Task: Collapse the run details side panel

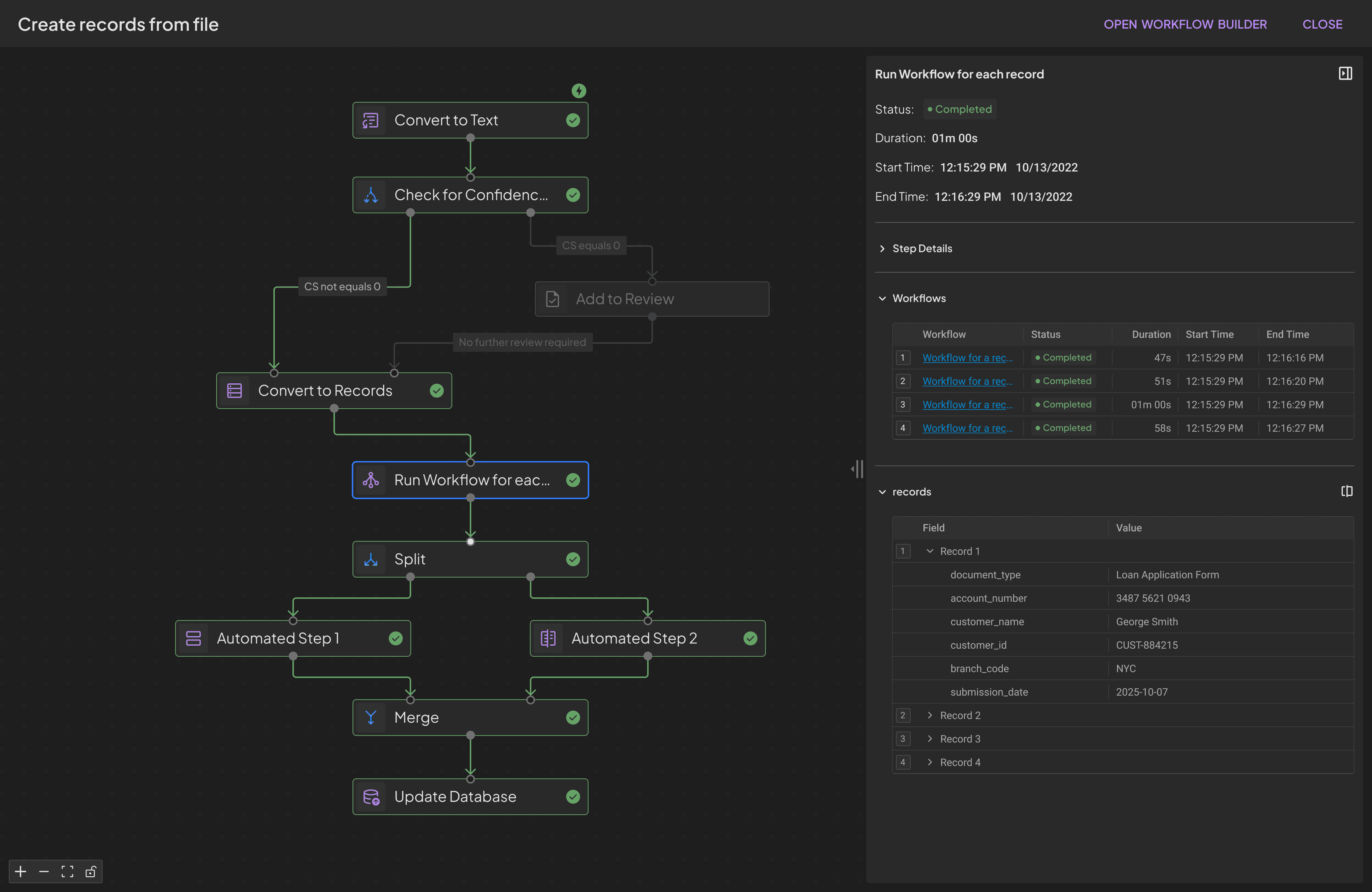Action: [1346, 73]
